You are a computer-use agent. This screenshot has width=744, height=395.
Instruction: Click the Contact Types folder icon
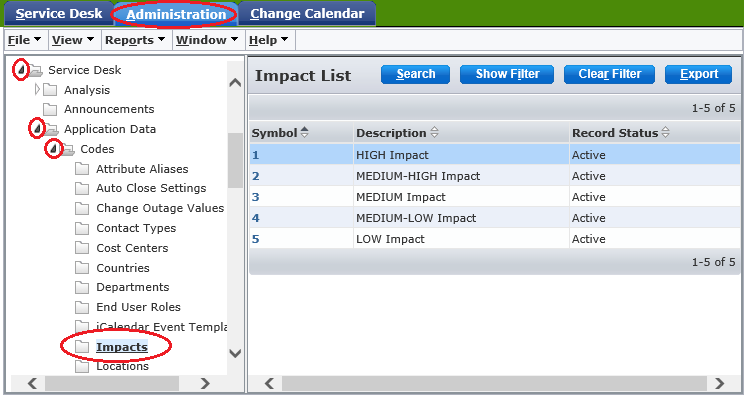(x=82, y=228)
